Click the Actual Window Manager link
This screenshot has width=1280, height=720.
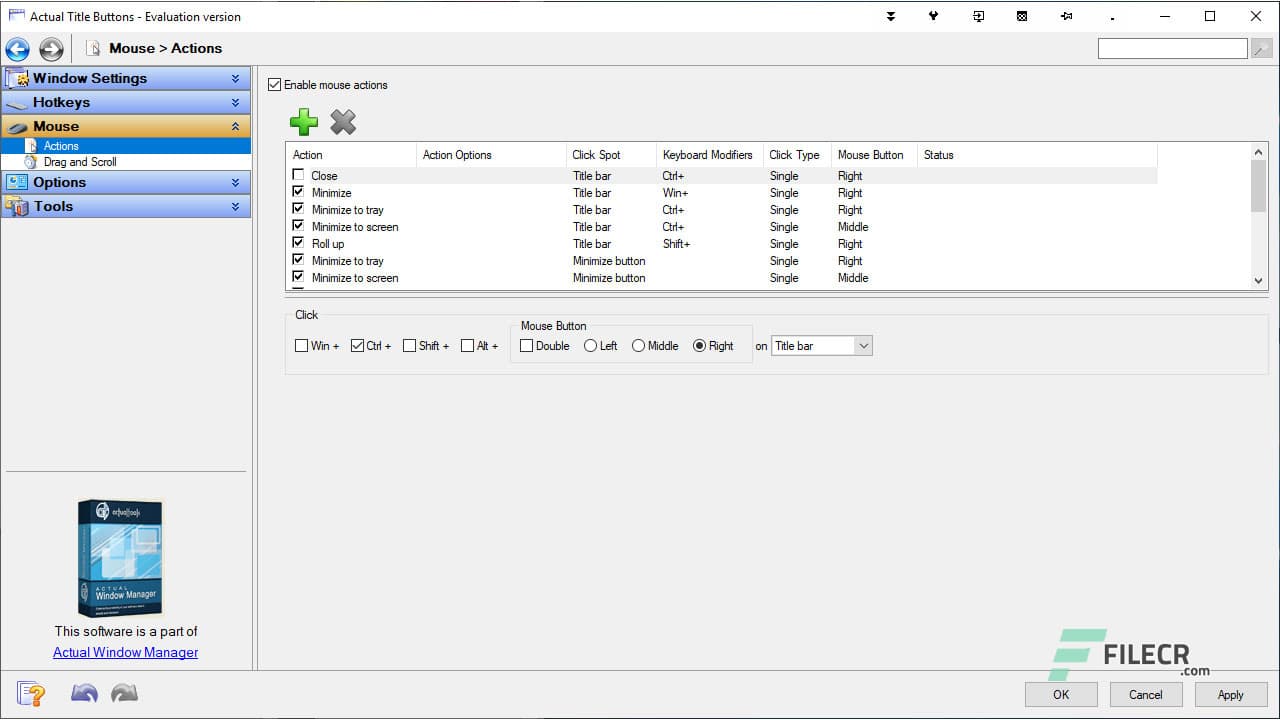click(125, 652)
